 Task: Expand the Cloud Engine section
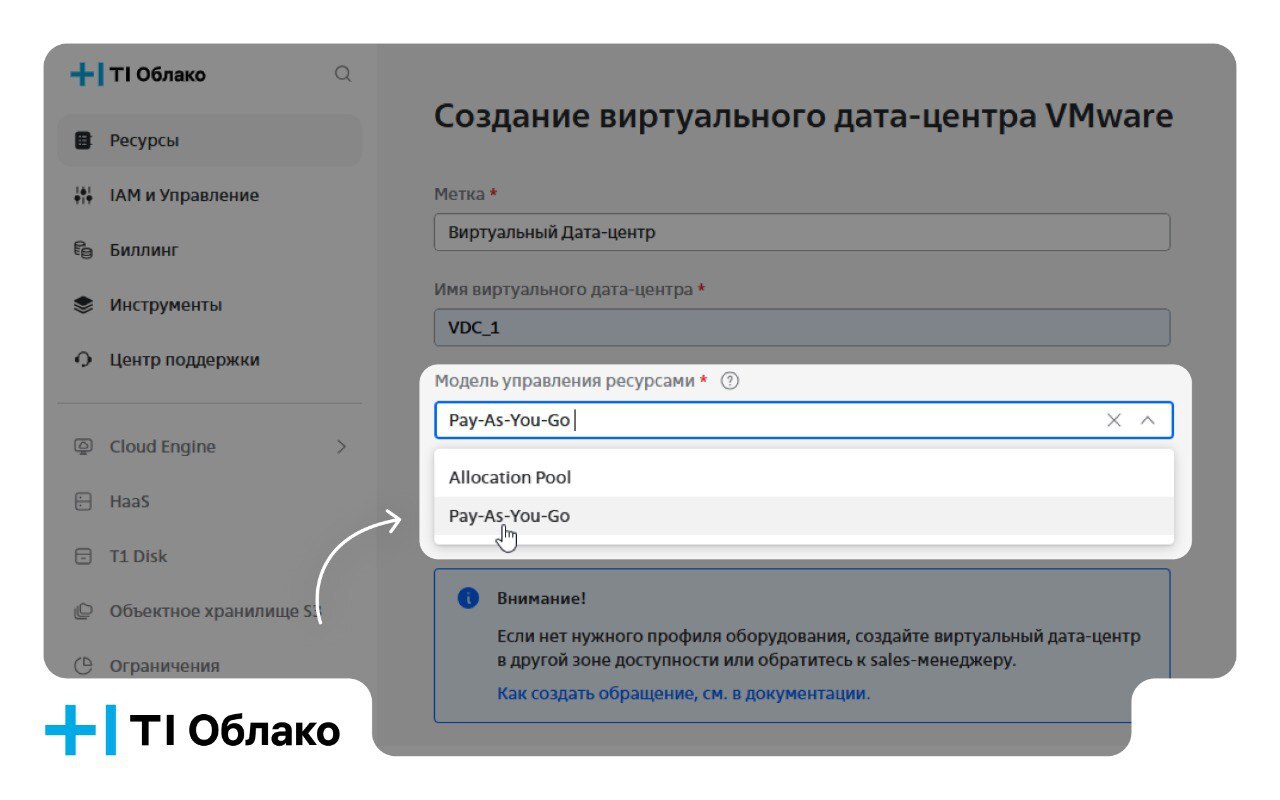coord(343,446)
